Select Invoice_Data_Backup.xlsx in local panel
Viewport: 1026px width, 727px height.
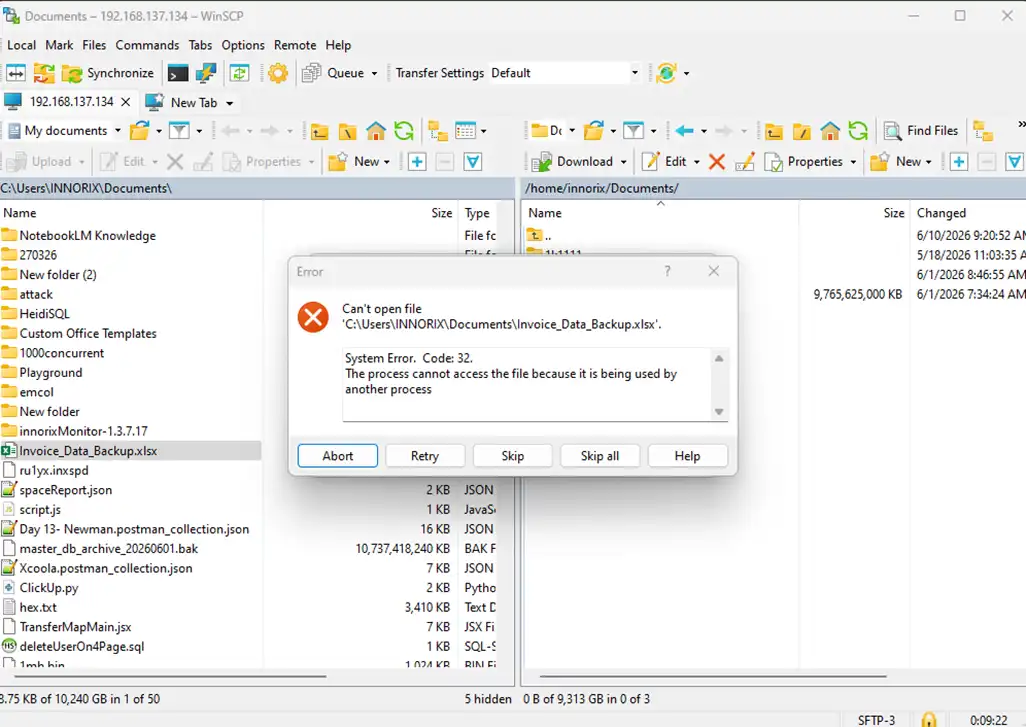(x=88, y=450)
